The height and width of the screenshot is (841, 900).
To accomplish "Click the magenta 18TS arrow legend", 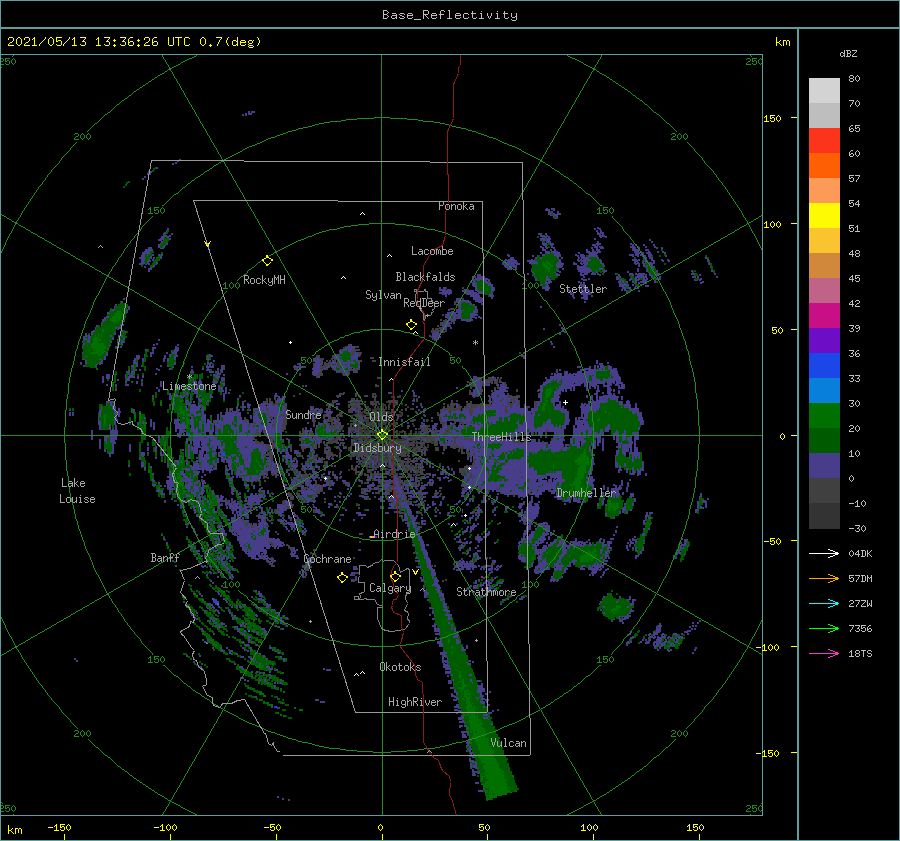I will click(824, 653).
